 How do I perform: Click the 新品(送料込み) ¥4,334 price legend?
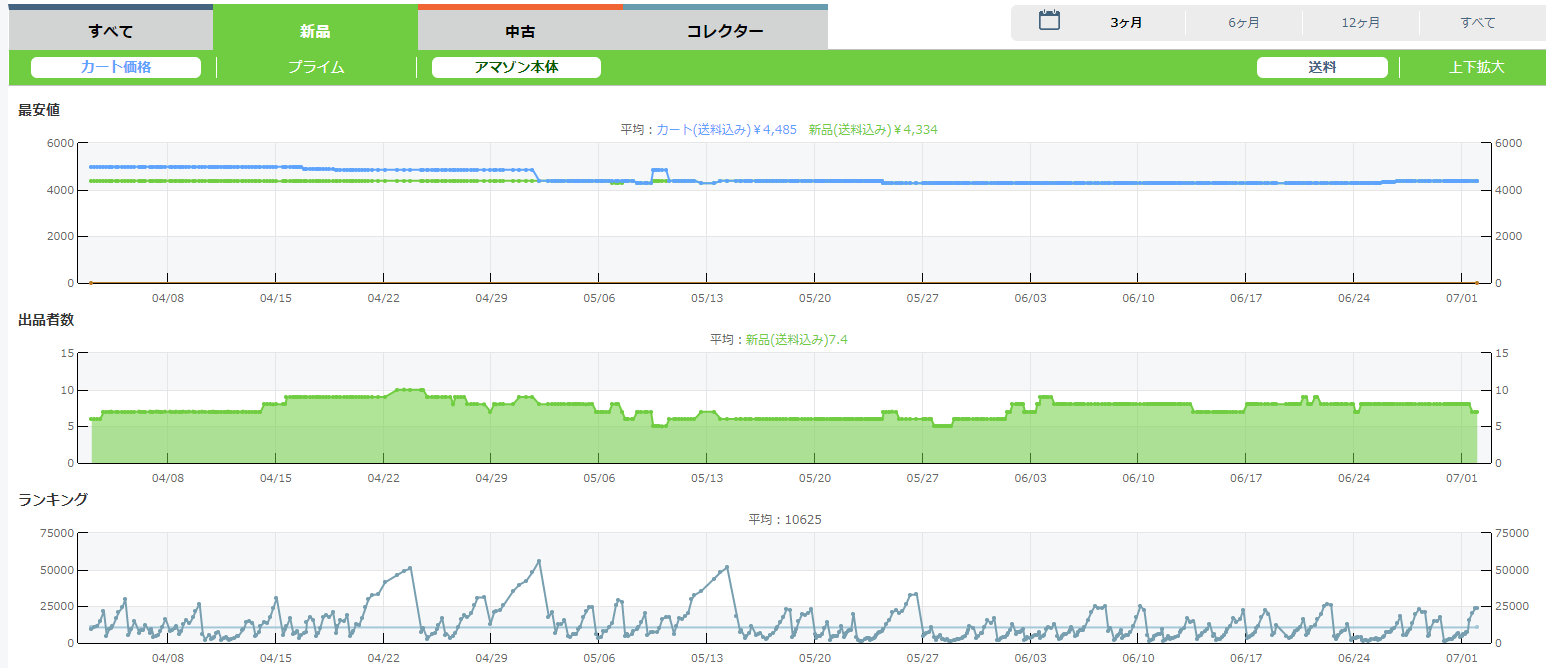click(x=873, y=130)
